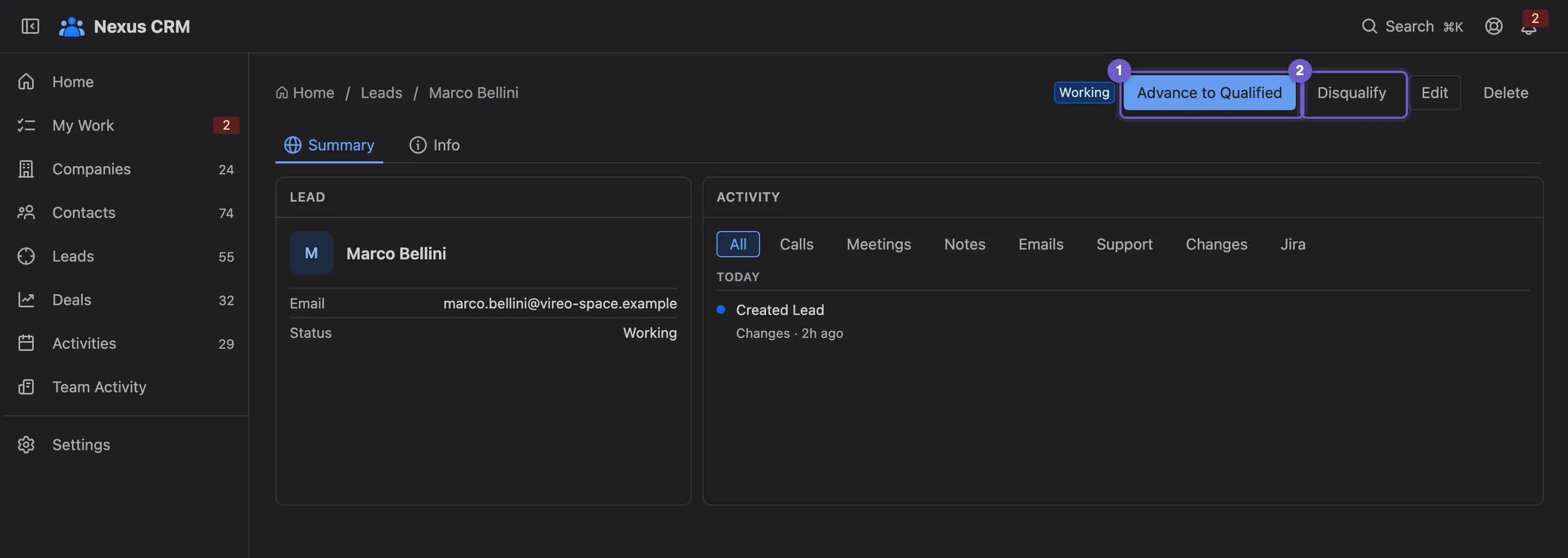
Task: Switch to the Meetings activity filter
Action: pos(878,244)
